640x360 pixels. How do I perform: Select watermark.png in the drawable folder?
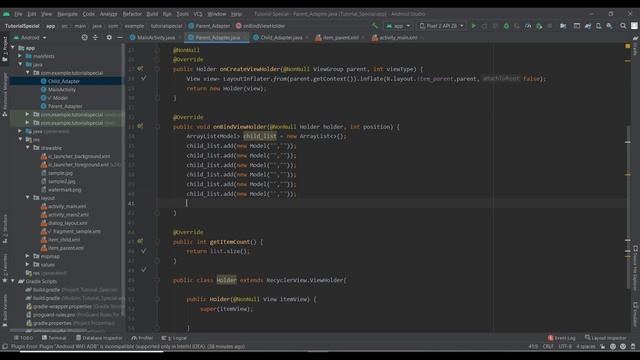click(64, 189)
